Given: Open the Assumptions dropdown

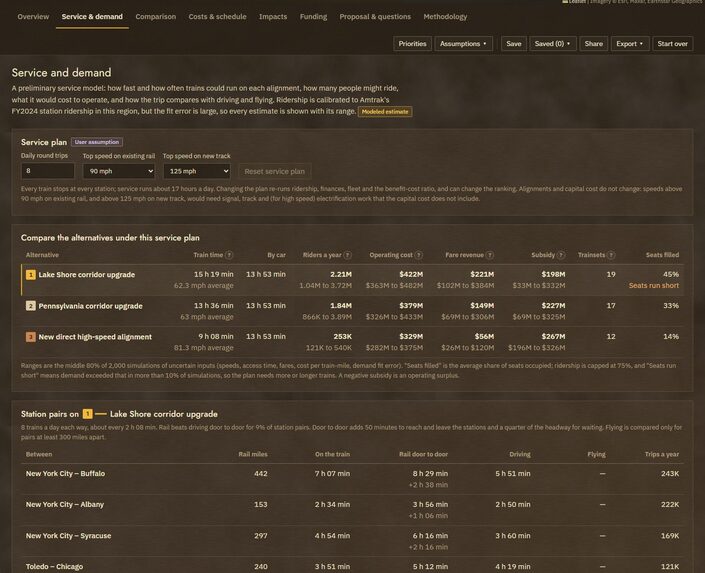Looking at the screenshot, I should 463,44.
